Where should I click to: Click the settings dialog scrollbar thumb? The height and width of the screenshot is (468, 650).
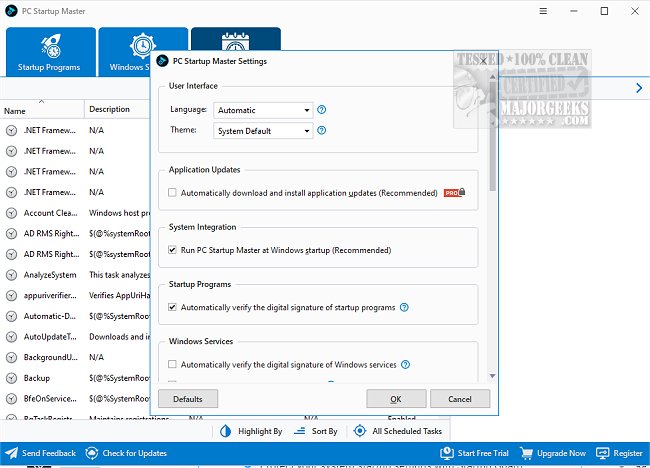[x=492, y=136]
